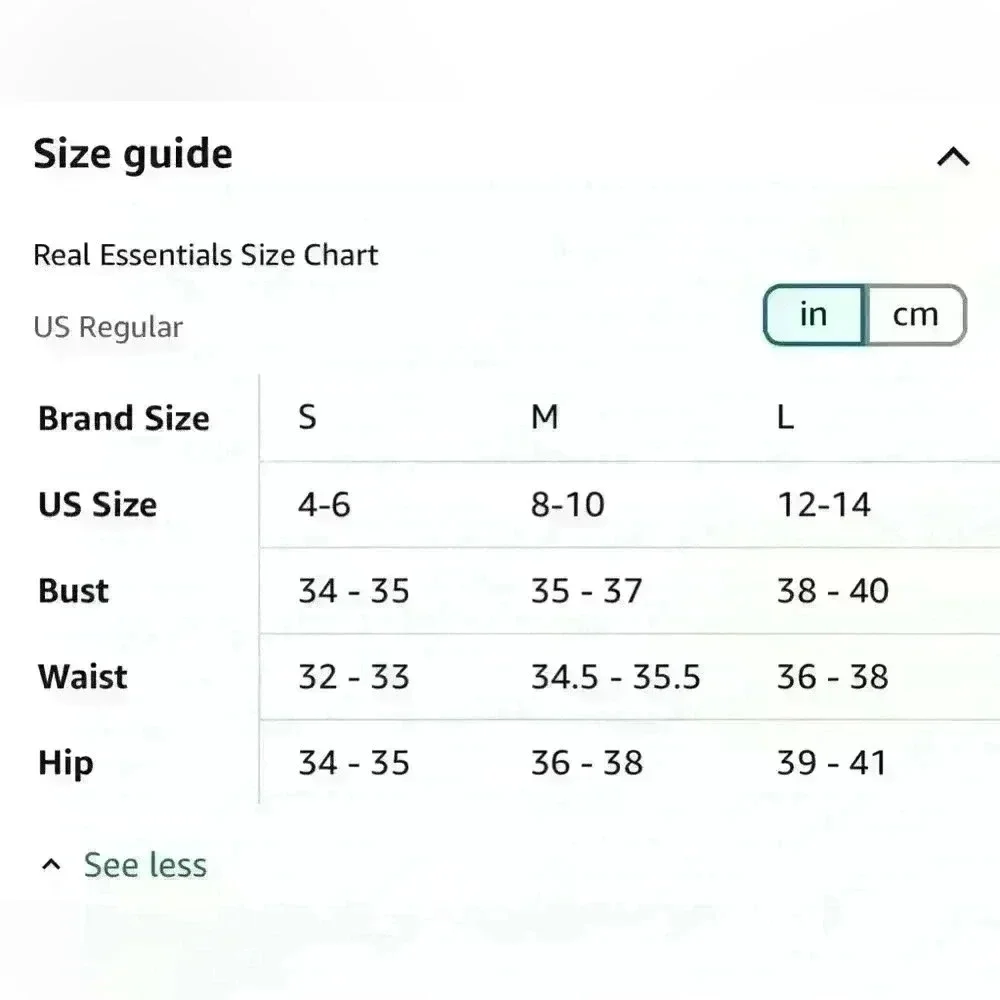Click the Real Essentials Size Chart title
The width and height of the screenshot is (1000, 1000).
206,255
